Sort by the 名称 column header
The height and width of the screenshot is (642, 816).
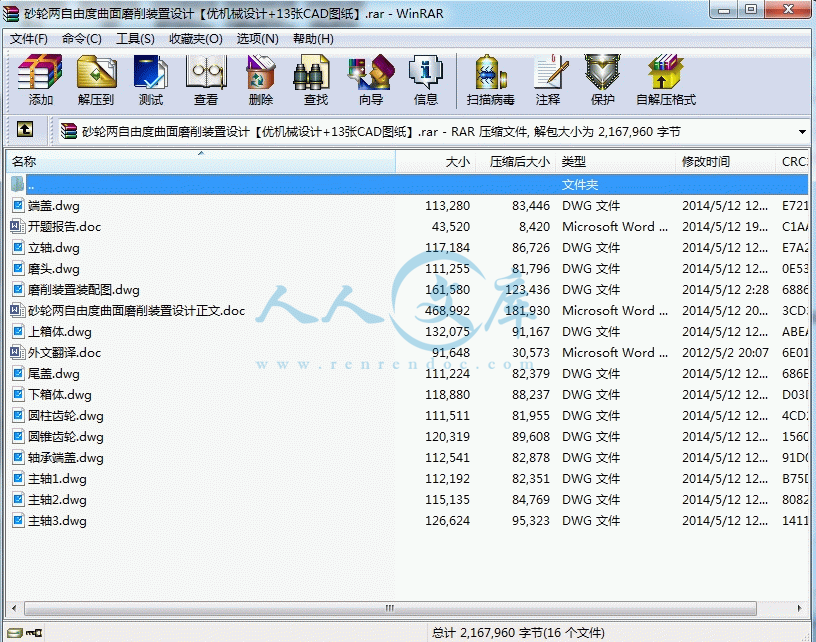[201, 162]
